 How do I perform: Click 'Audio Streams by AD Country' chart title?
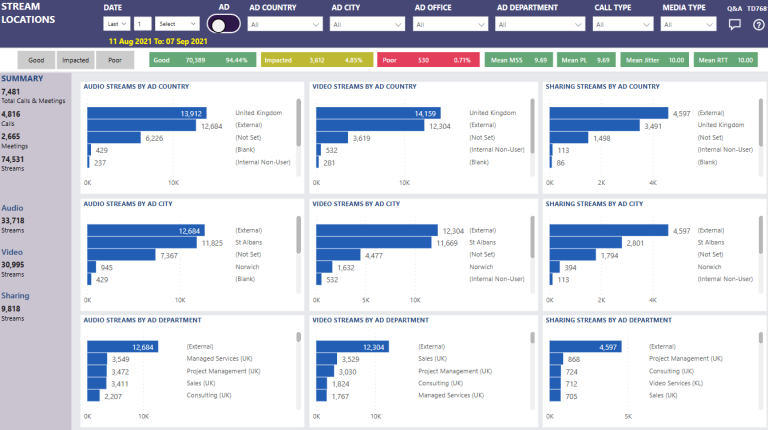coord(136,86)
